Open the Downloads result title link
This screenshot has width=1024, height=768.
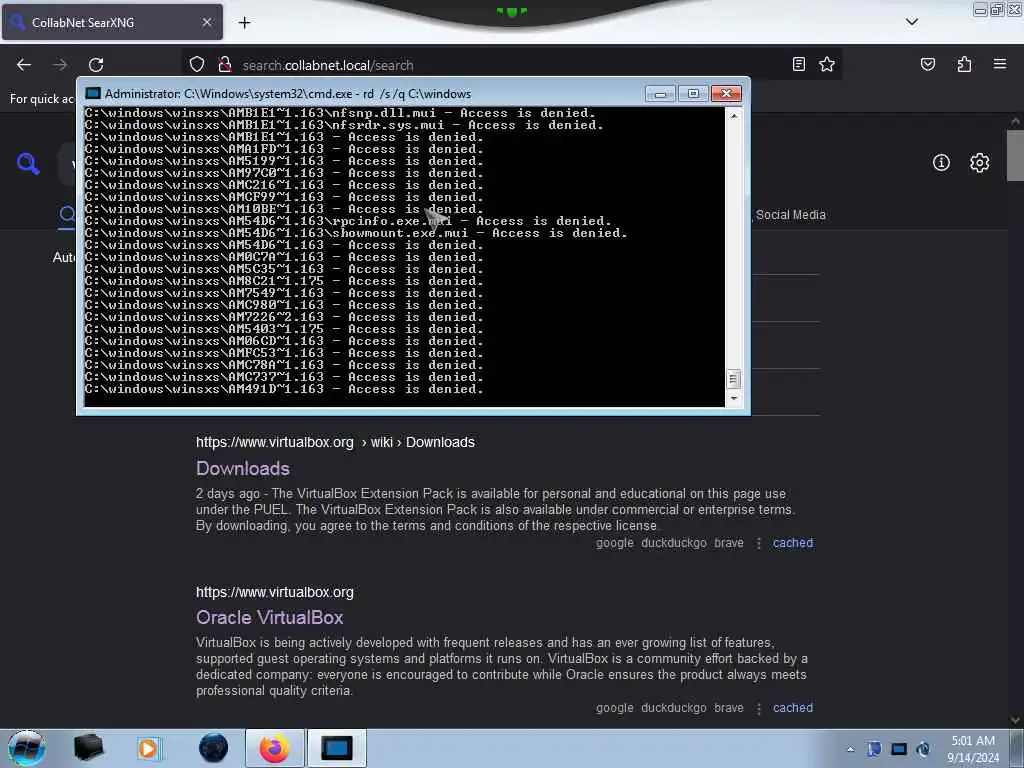click(x=242, y=468)
